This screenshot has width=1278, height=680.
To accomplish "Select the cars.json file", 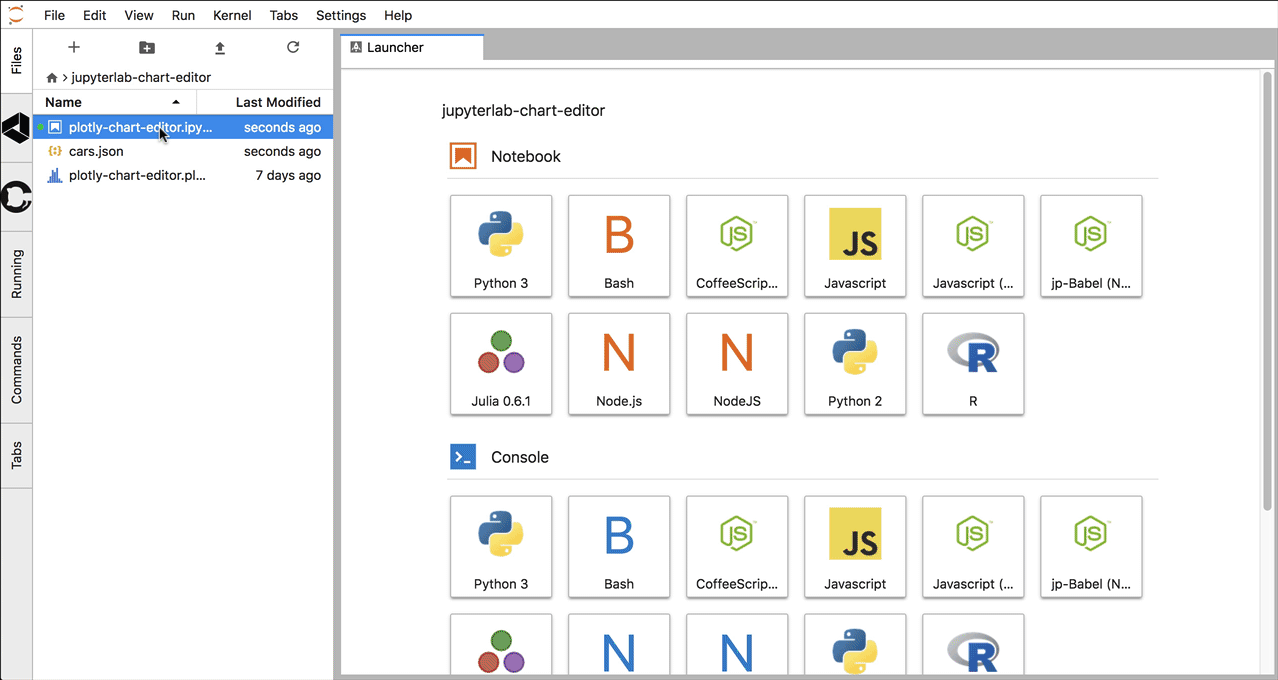I will point(183,151).
